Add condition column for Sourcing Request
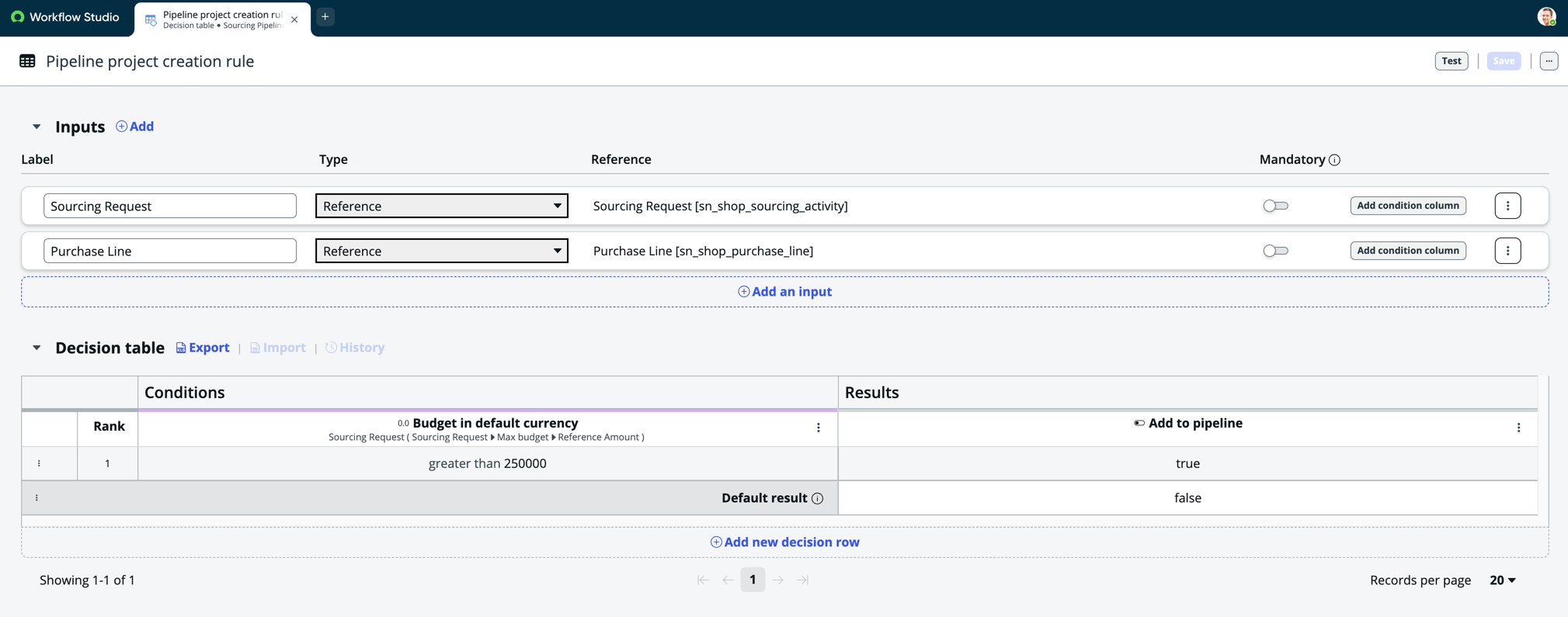 point(1407,206)
